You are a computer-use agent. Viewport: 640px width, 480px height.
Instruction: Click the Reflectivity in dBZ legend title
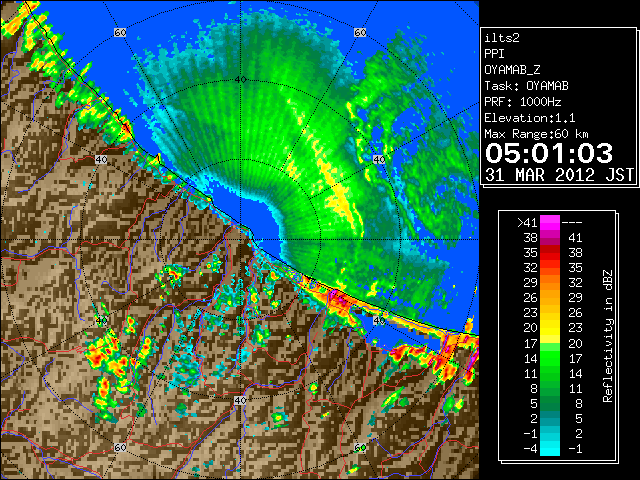coord(608,336)
